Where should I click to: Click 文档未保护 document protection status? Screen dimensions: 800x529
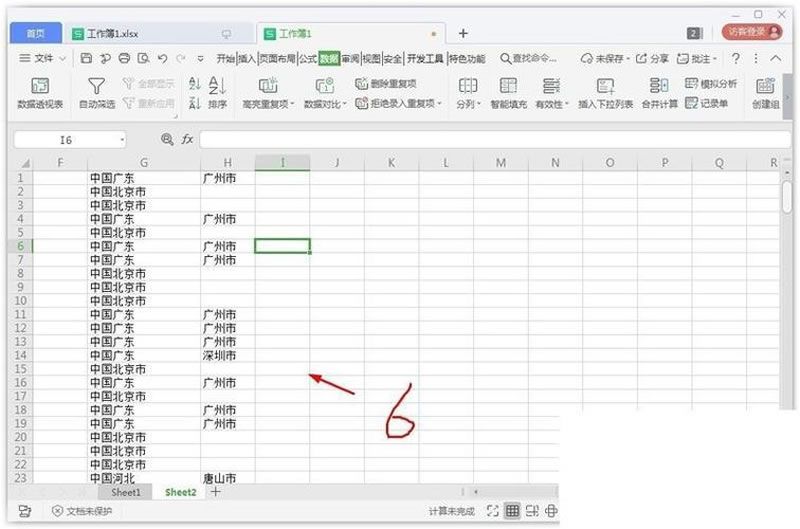pos(82,511)
